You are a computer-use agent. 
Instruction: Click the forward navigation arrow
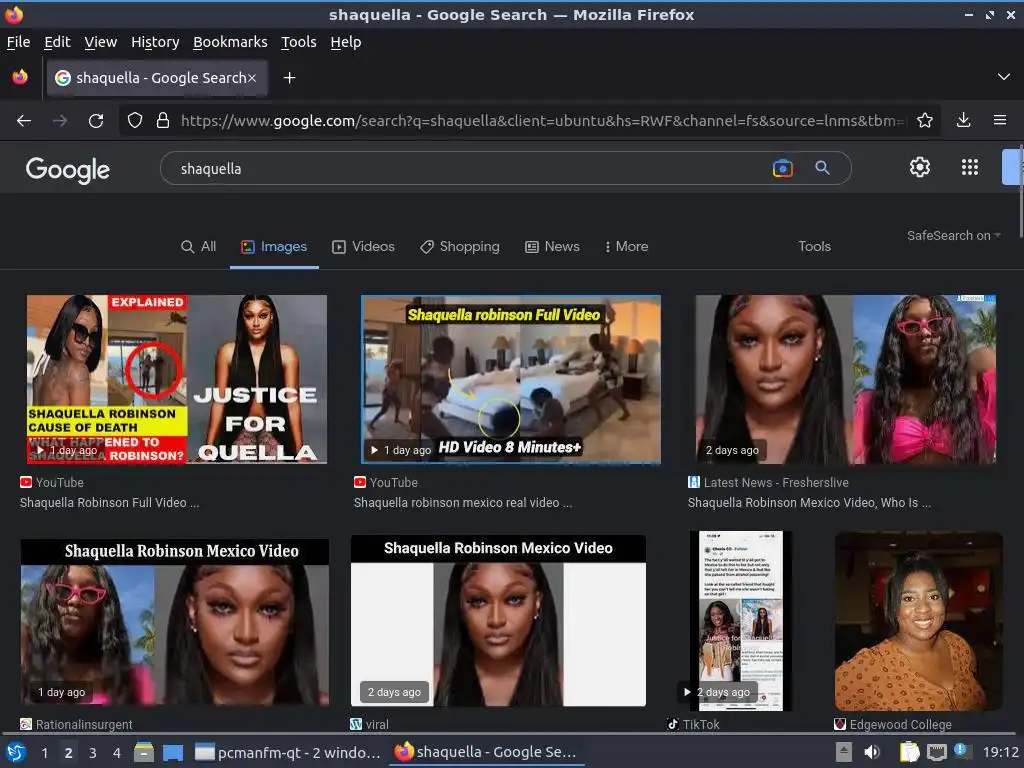[x=60, y=121]
